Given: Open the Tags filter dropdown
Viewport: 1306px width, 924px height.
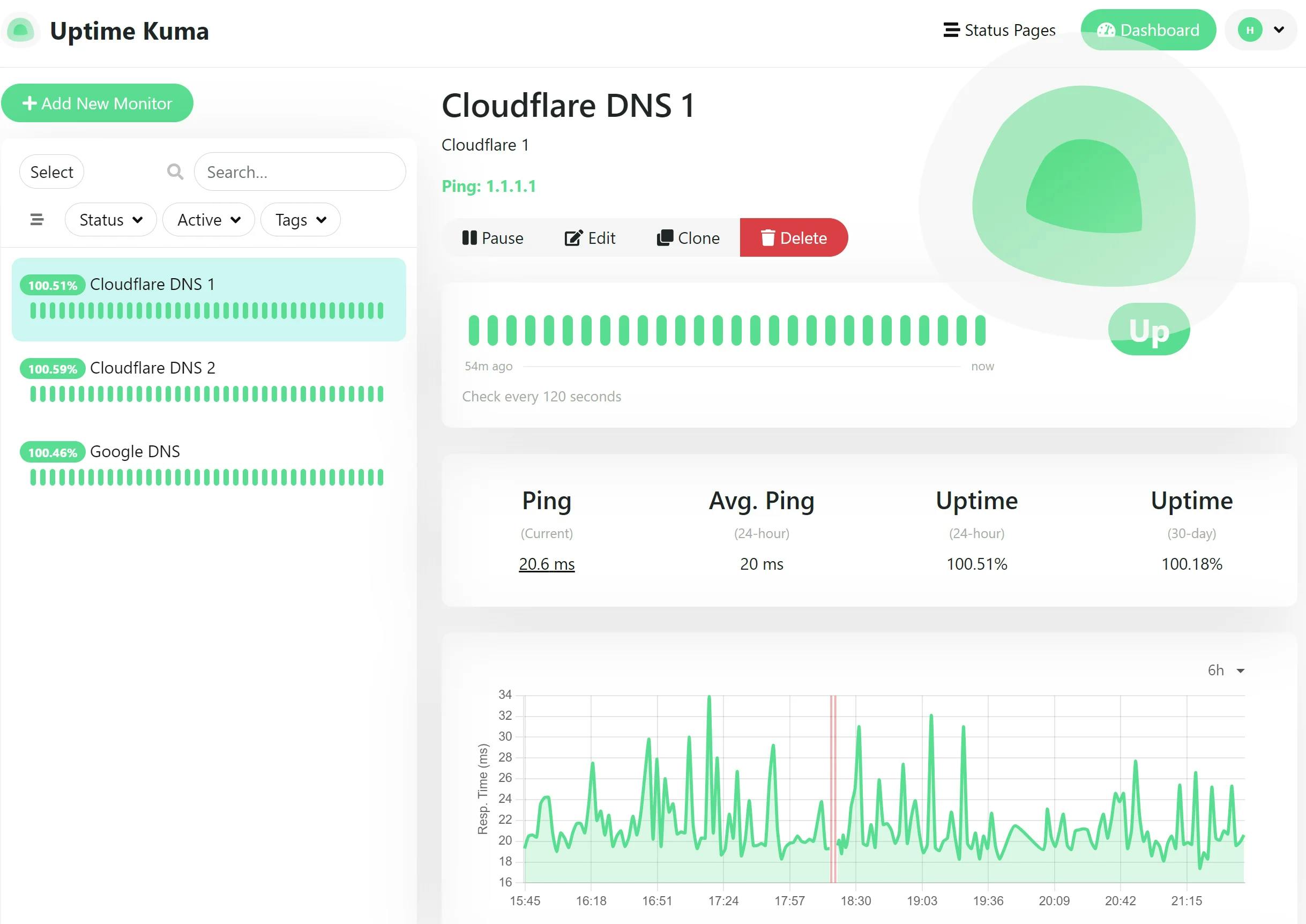Looking at the screenshot, I should [x=300, y=220].
